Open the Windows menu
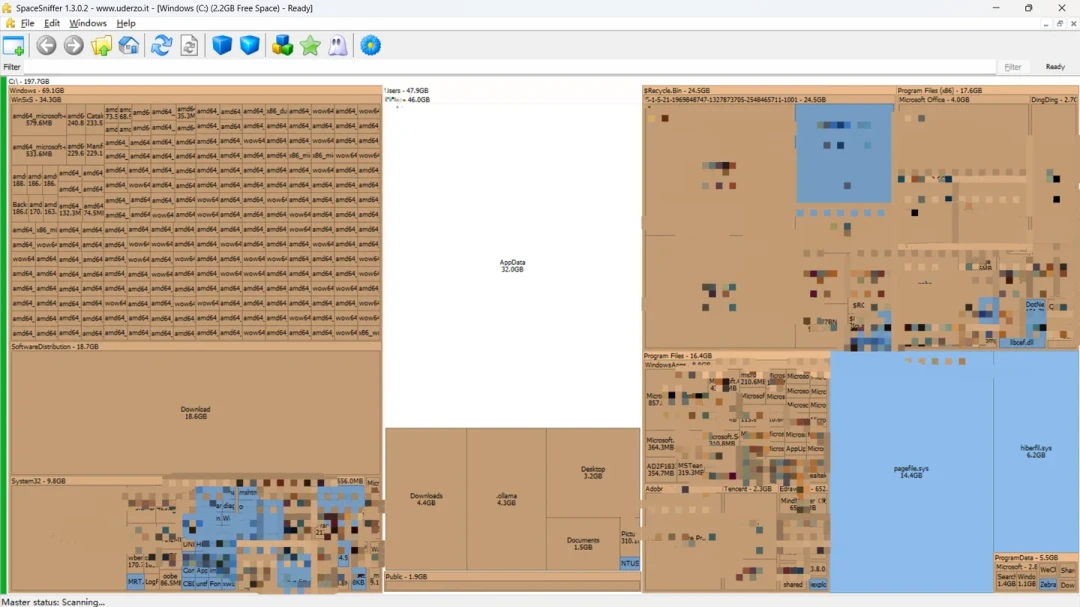This screenshot has height=607, width=1080. point(87,23)
